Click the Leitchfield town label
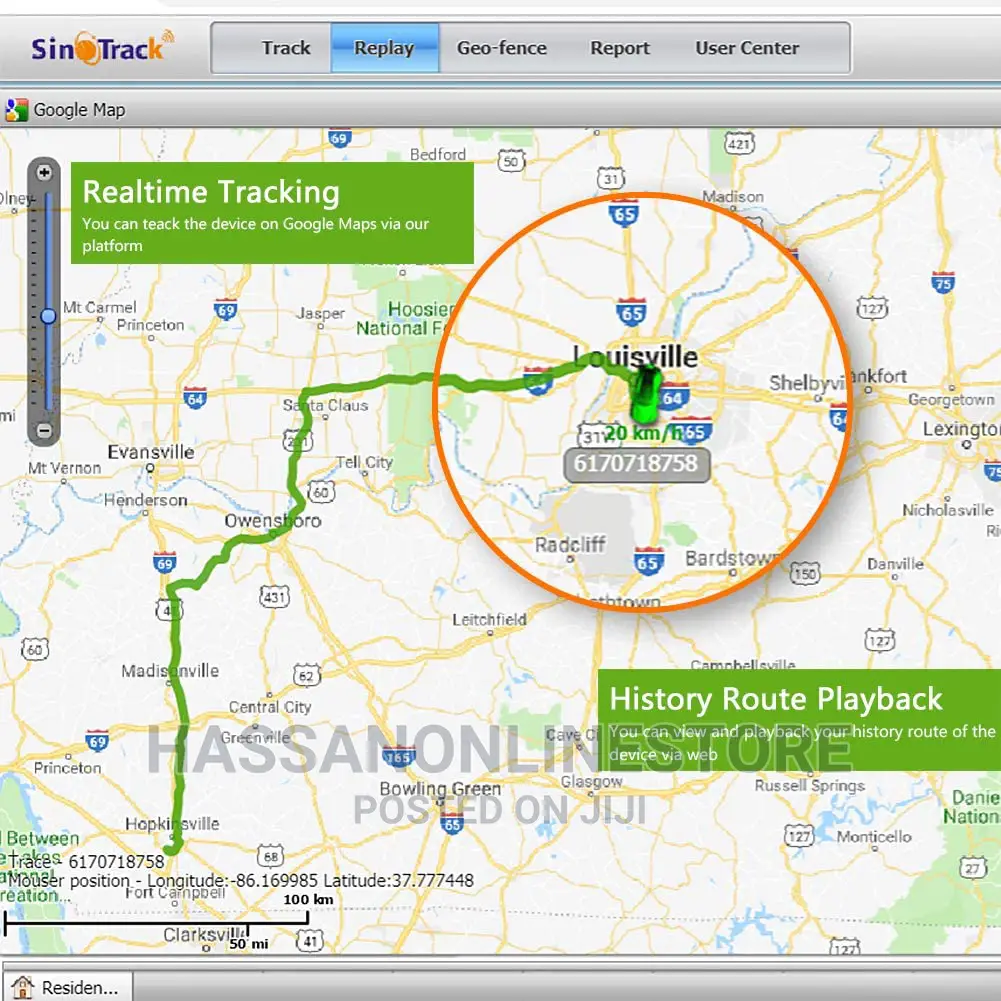This screenshot has height=1001, width=1001. (x=490, y=619)
